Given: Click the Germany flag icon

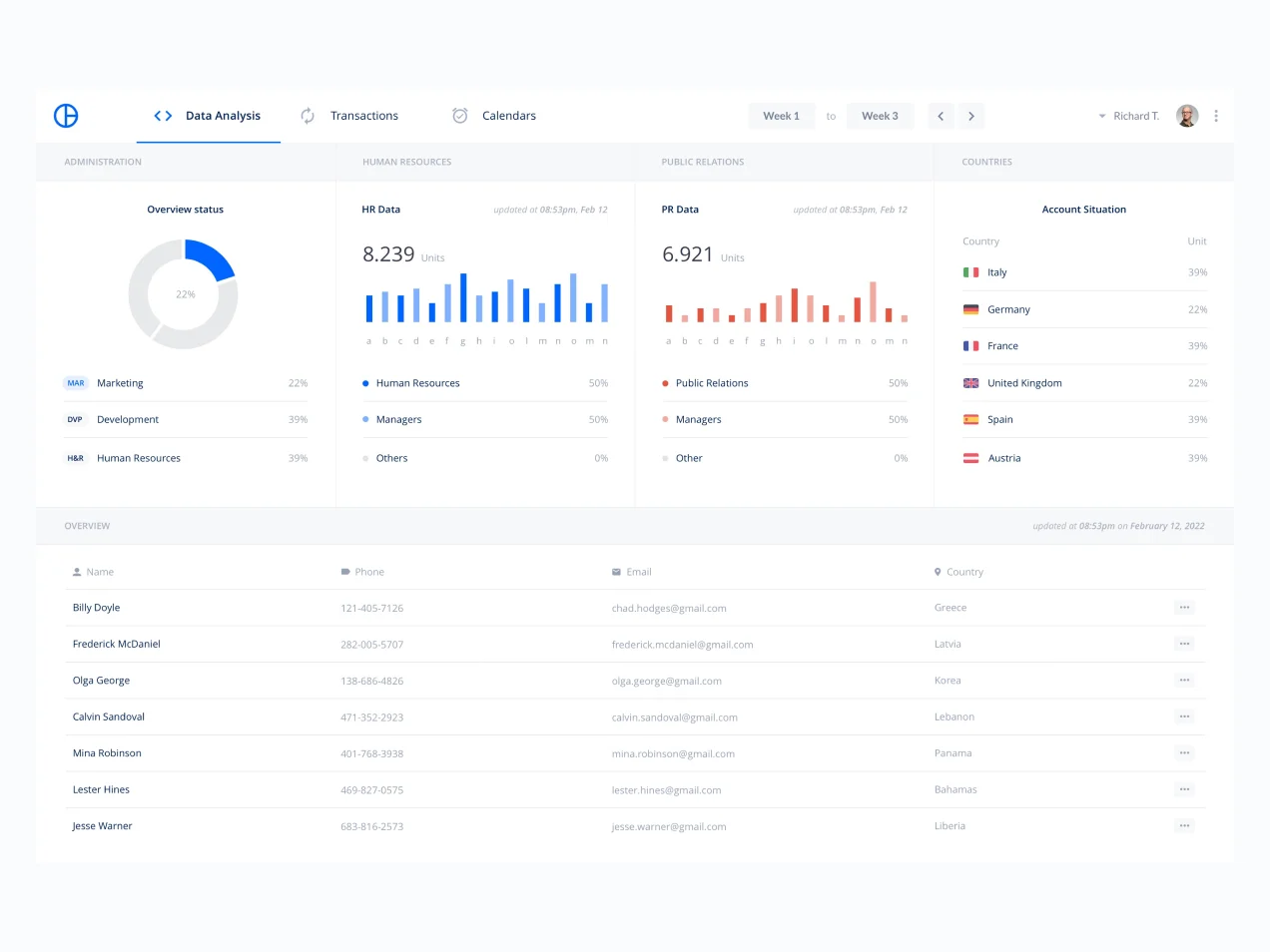Looking at the screenshot, I should click(970, 309).
